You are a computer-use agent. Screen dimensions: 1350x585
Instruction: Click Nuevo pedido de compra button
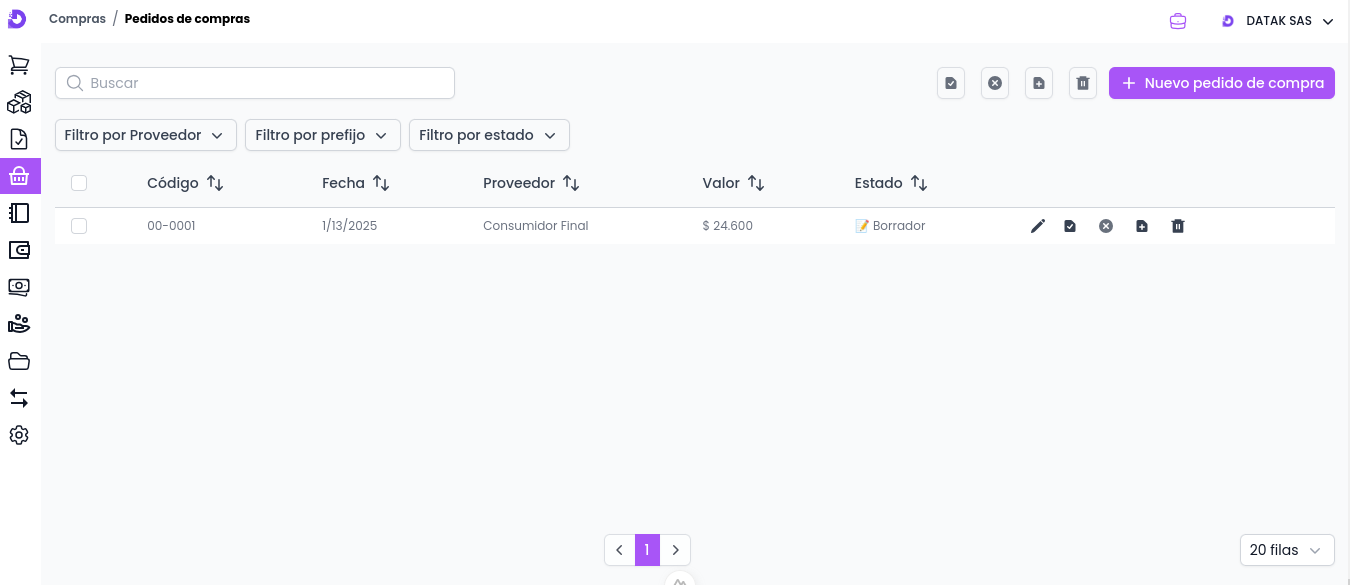[1221, 83]
